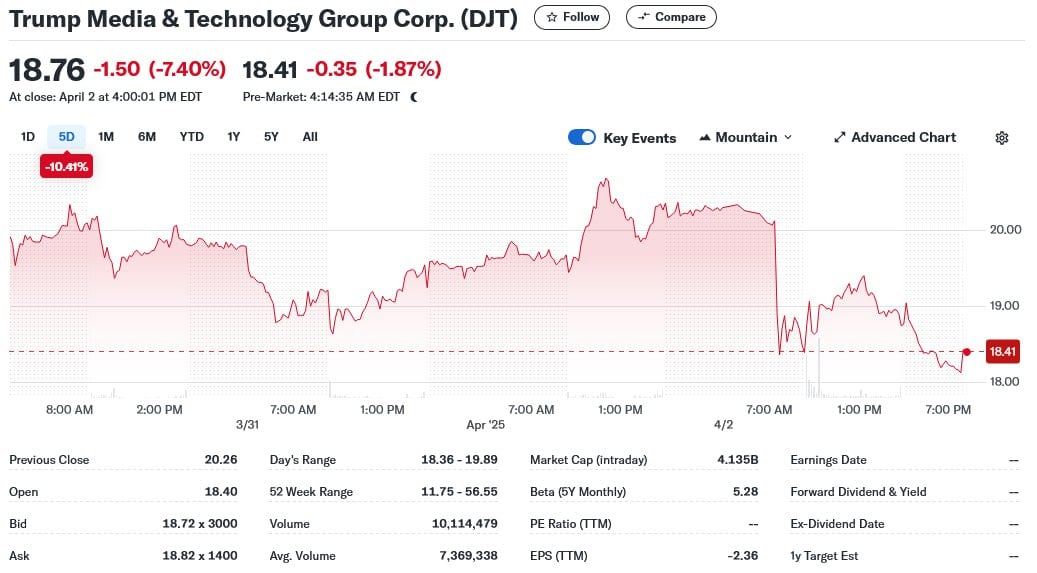The width and height of the screenshot is (1037, 573).
Task: Click the Ask value 18.82 x 1400
Action: pyautogui.click(x=200, y=556)
